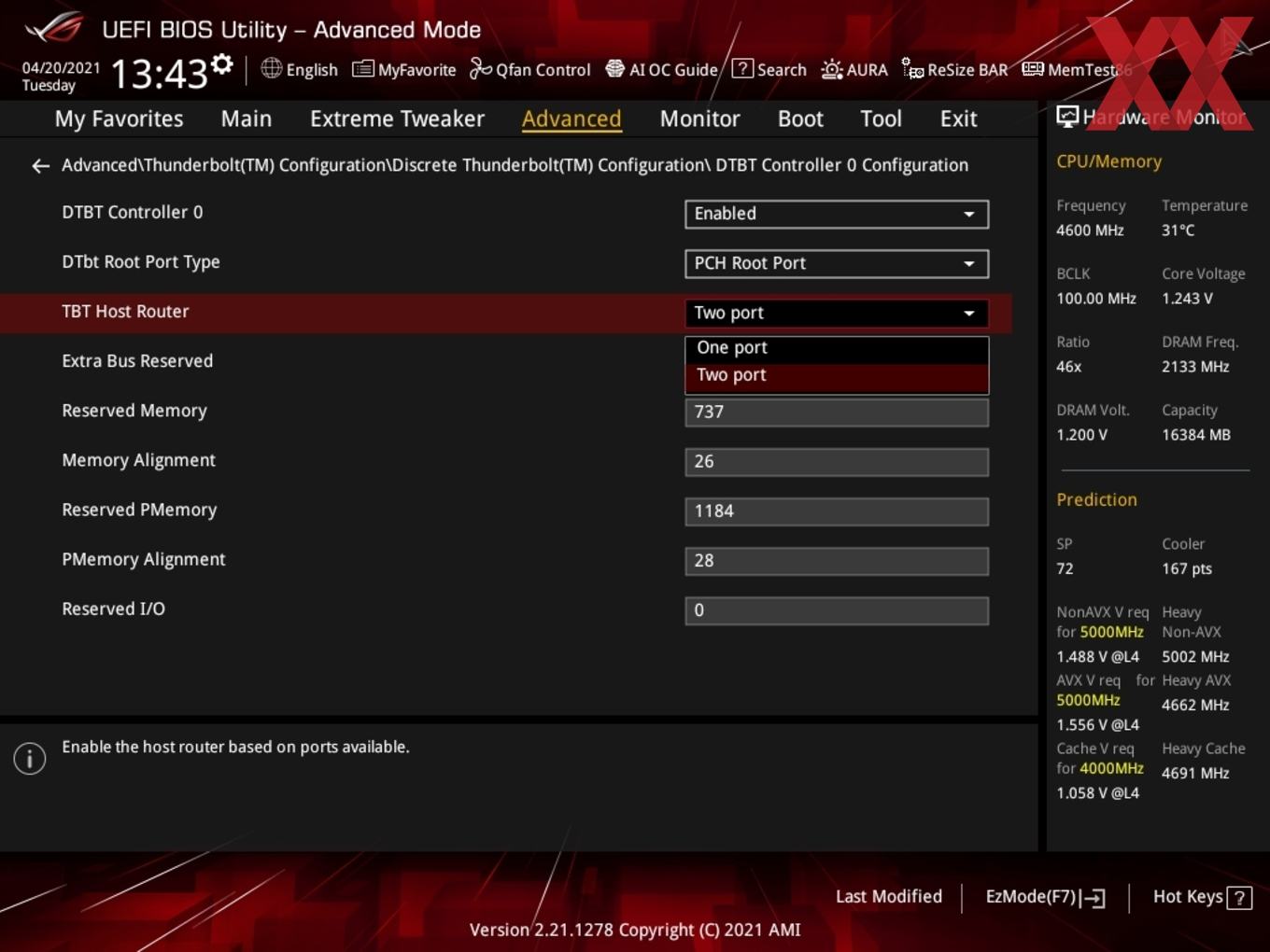Image resolution: width=1270 pixels, height=952 pixels.
Task: Click the 1.243 V core voltage value
Action: pyautogui.click(x=1187, y=299)
